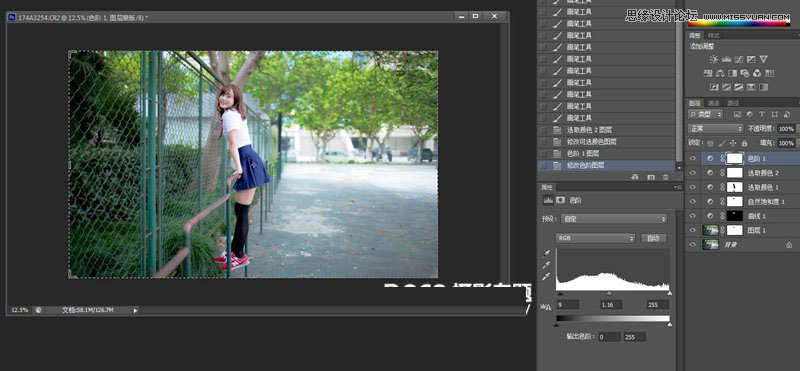
Task: Hide the 自然饱和度 1 layer
Action: (x=692, y=202)
